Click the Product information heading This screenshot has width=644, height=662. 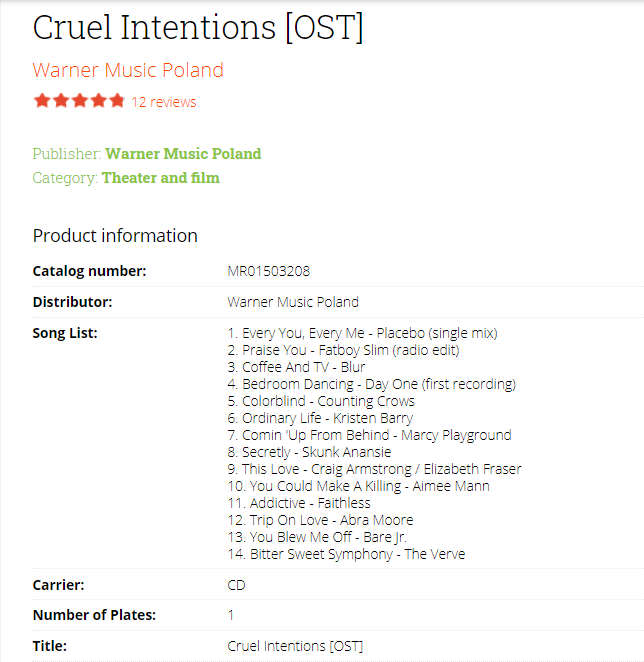pyautogui.click(x=115, y=236)
